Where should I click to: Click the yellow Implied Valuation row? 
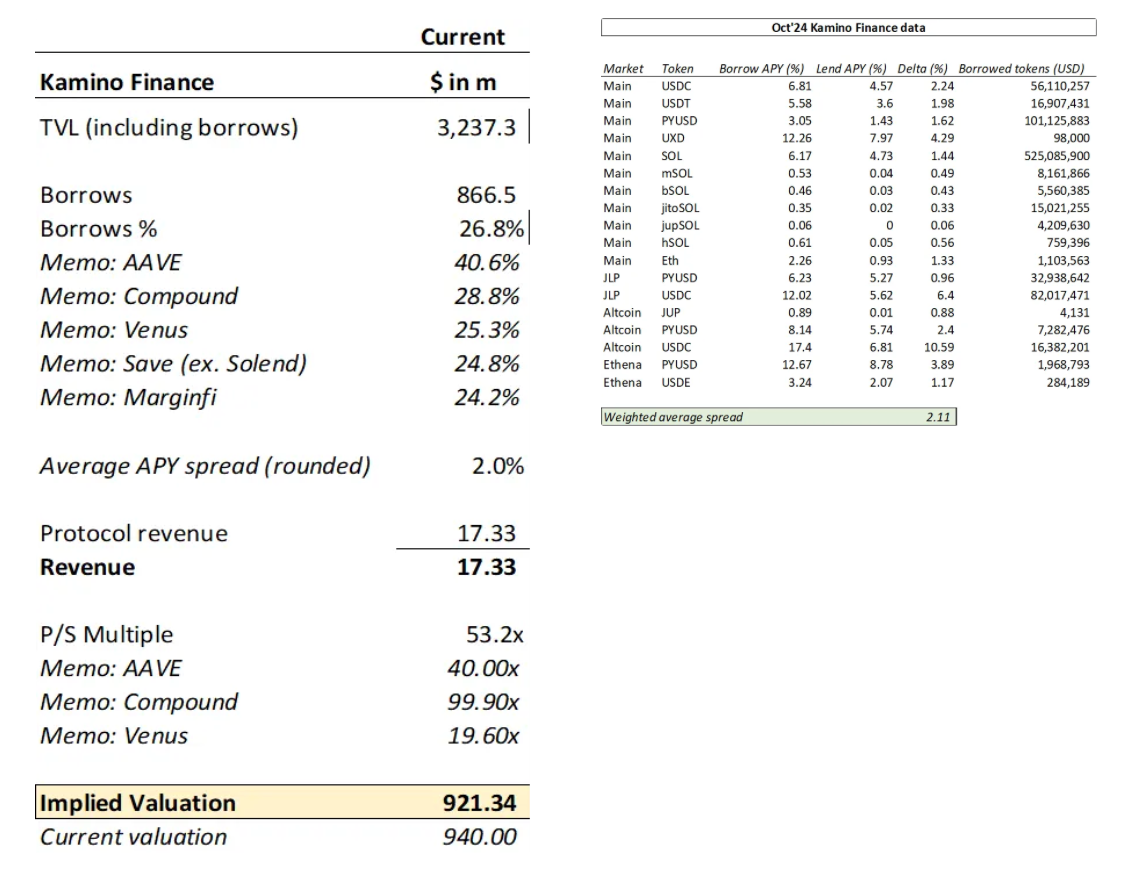pyautogui.click(x=282, y=802)
